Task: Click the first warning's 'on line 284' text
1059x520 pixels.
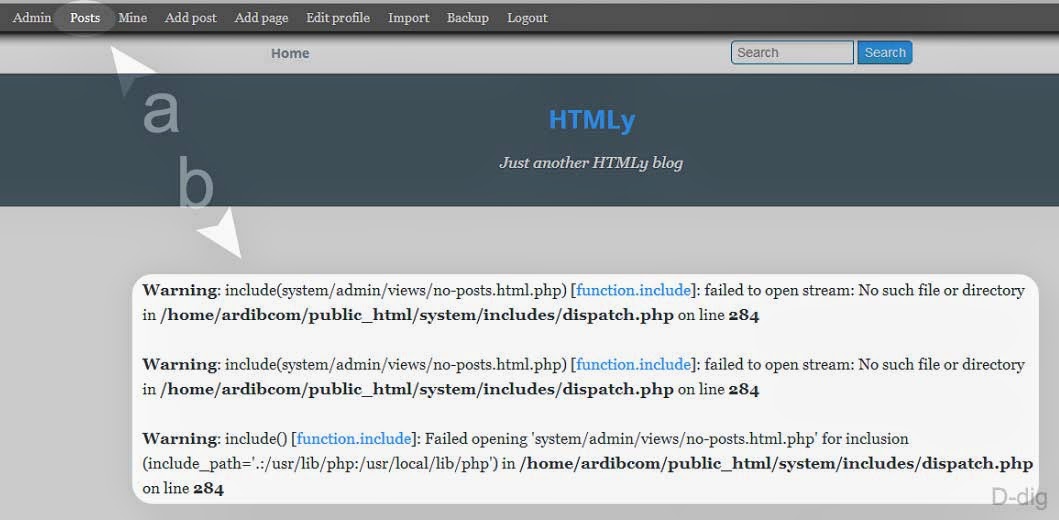Action: point(719,316)
